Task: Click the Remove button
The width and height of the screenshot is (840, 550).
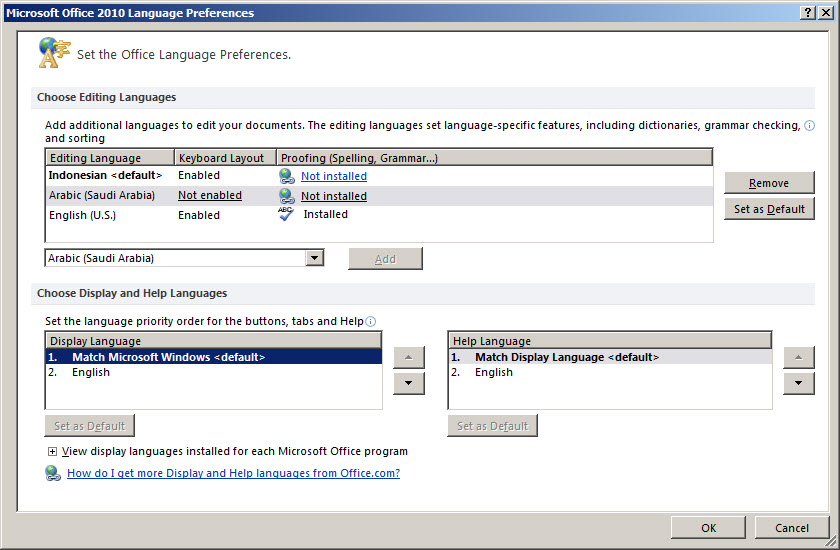Action: [x=769, y=183]
